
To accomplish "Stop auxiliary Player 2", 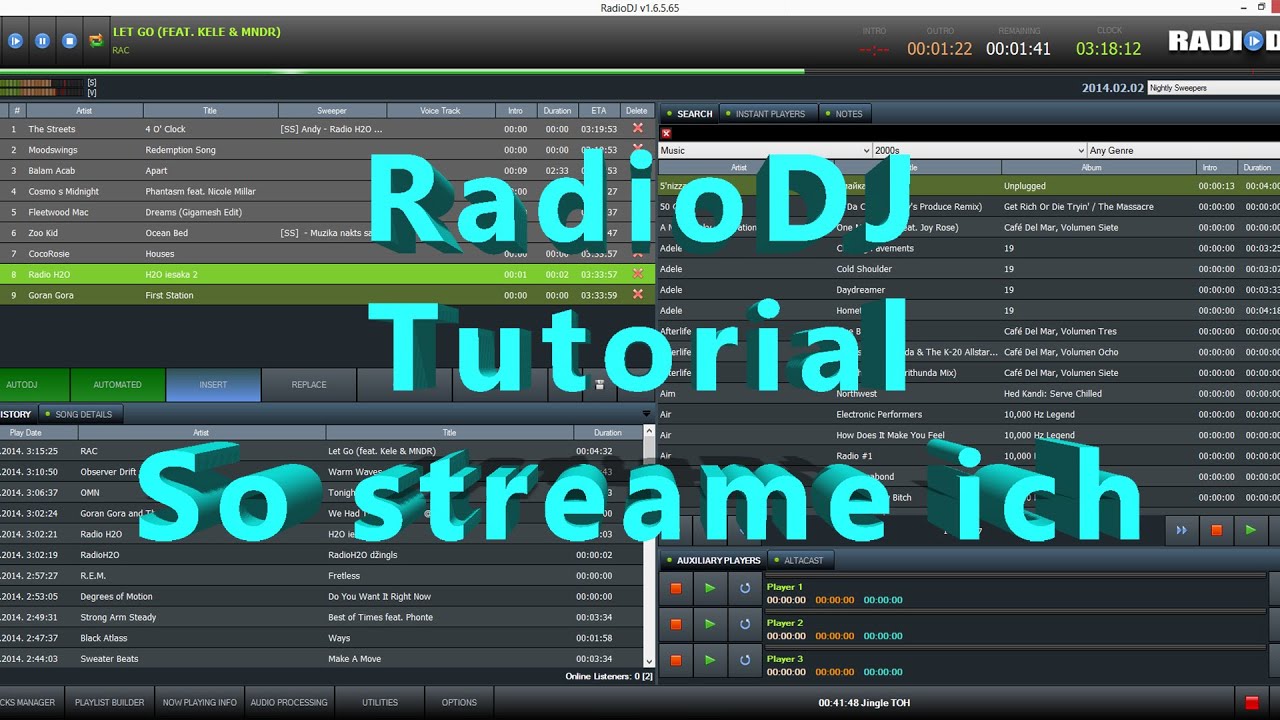I will click(x=676, y=624).
